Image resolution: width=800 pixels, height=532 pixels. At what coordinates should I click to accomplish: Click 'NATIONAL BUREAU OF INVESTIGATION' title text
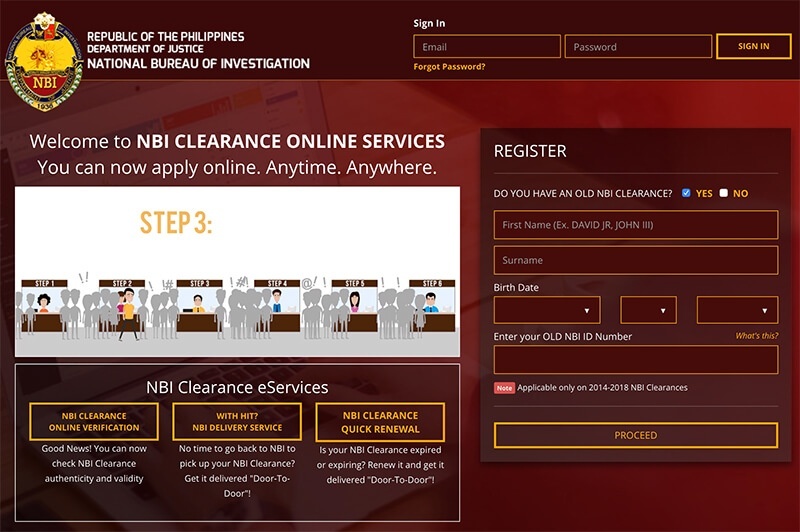click(x=198, y=64)
